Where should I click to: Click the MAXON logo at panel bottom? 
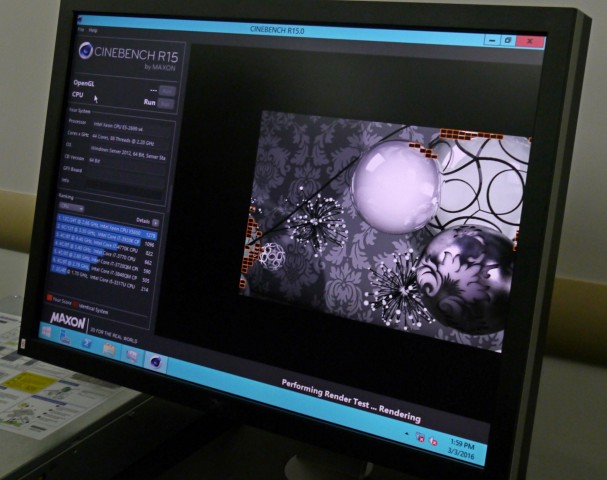point(68,321)
